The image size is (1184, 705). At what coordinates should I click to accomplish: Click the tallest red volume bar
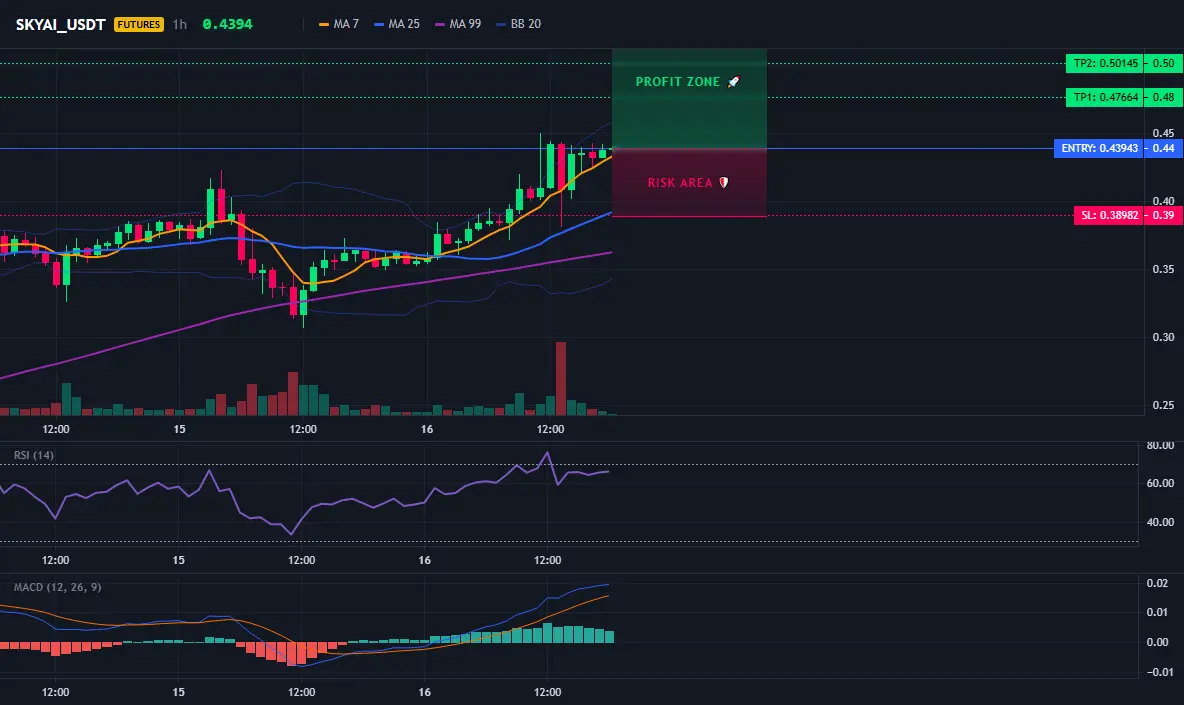point(560,378)
